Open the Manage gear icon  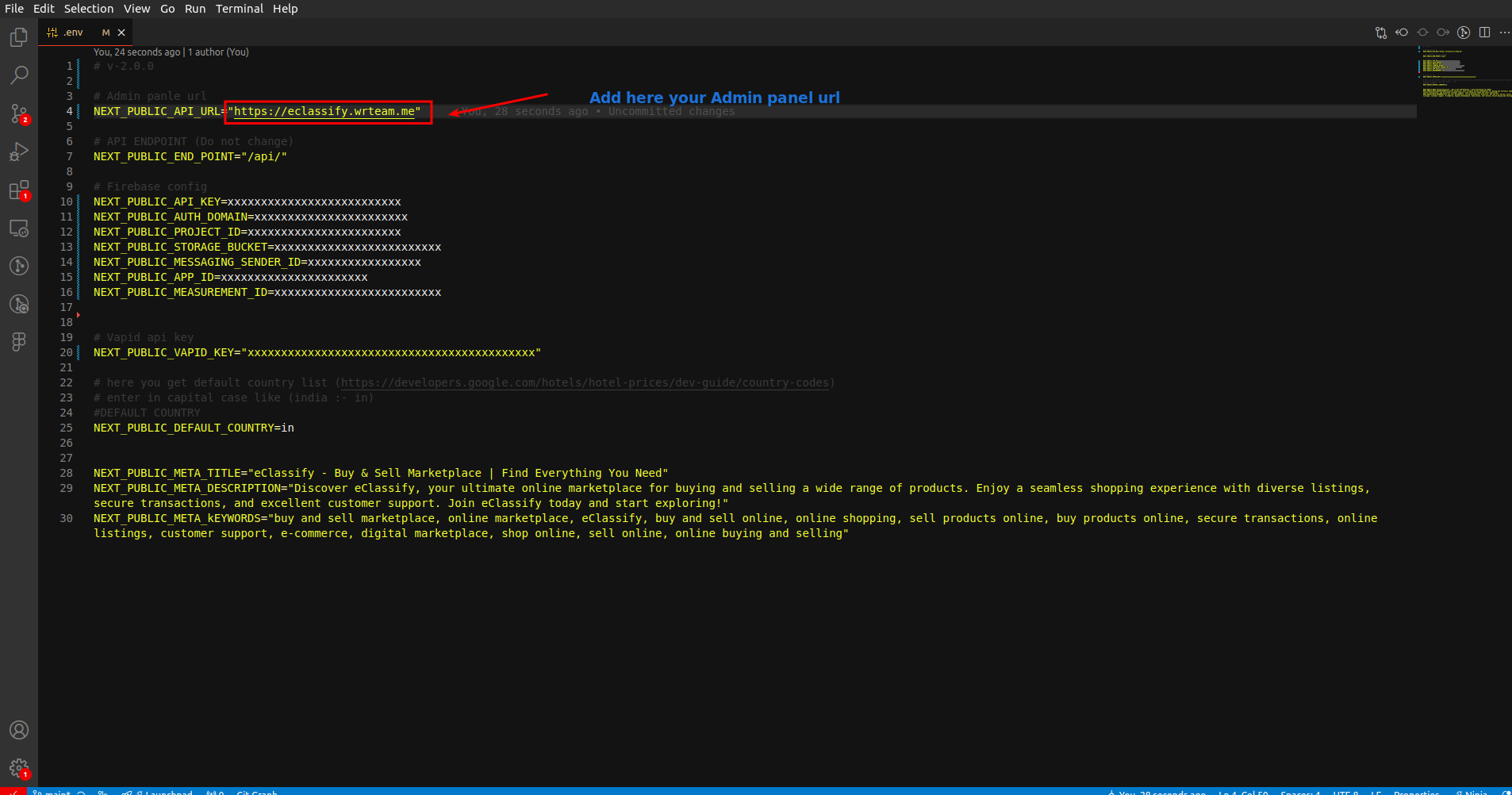(19, 768)
